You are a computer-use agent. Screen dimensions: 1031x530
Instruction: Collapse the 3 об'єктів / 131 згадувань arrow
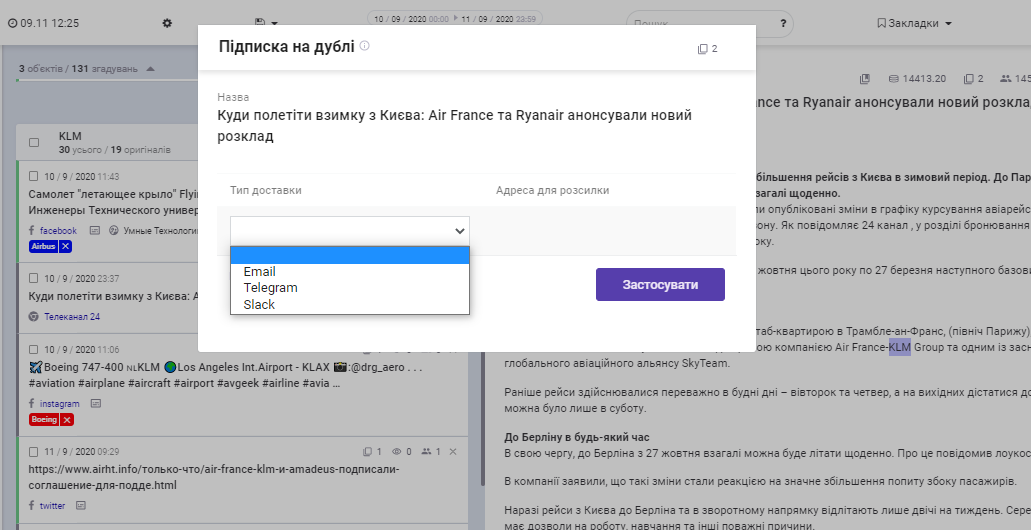(151, 68)
